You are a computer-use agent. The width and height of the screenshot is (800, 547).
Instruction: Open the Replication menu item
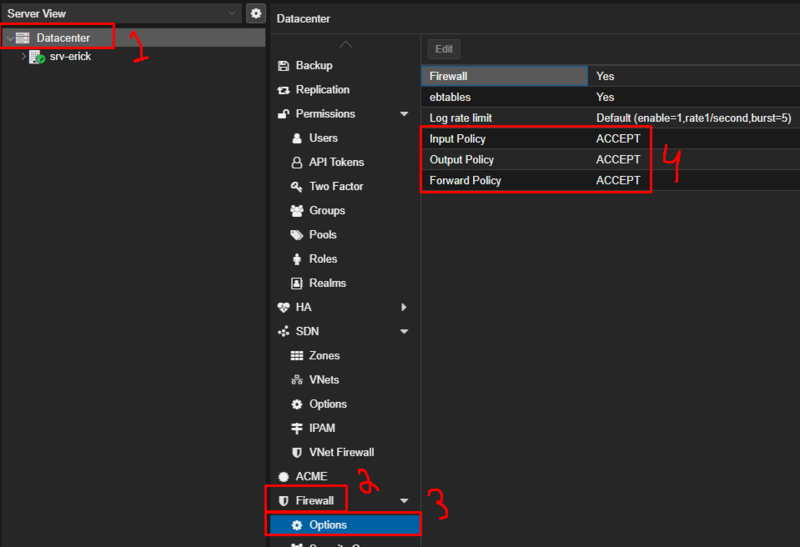[345, 90]
